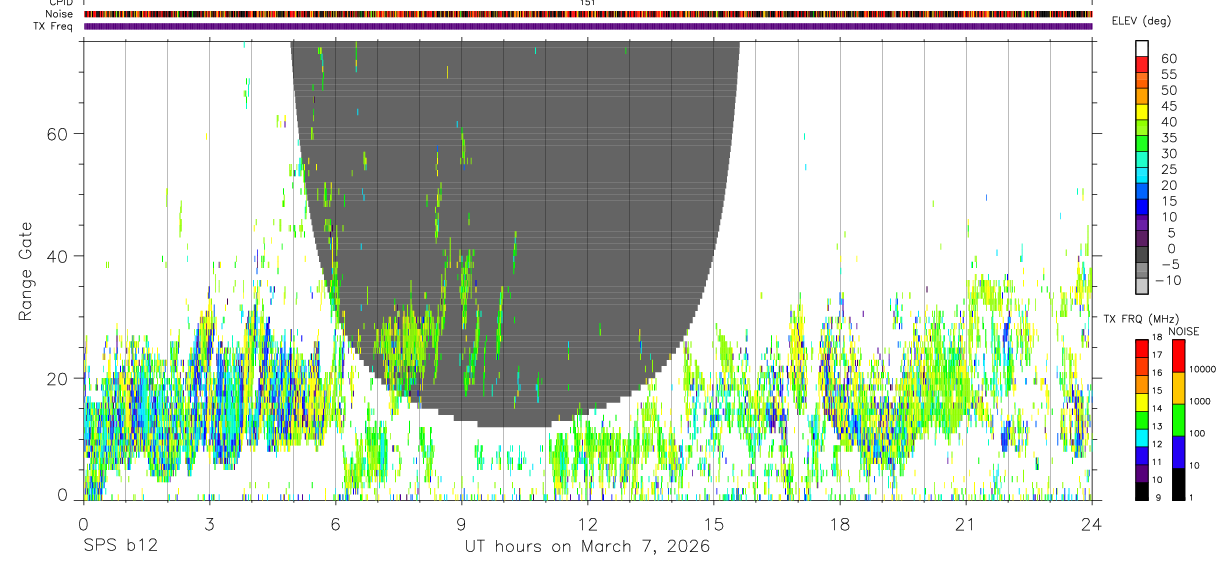Click the 'Noise' strip label above the plot
Image resolution: width=1228 pixels, height=567 pixels.
coord(57,14)
